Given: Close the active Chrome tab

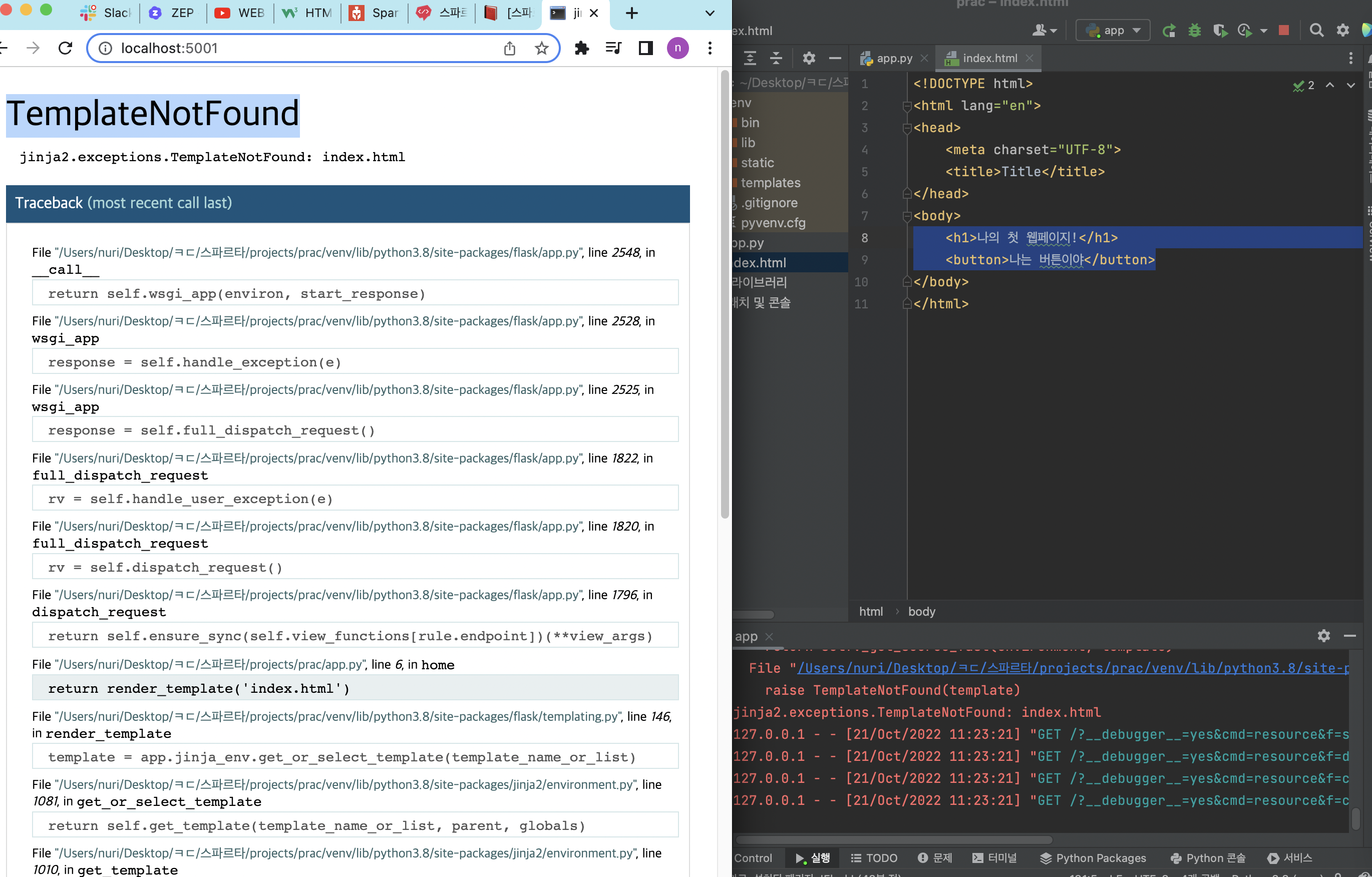Looking at the screenshot, I should [x=594, y=13].
